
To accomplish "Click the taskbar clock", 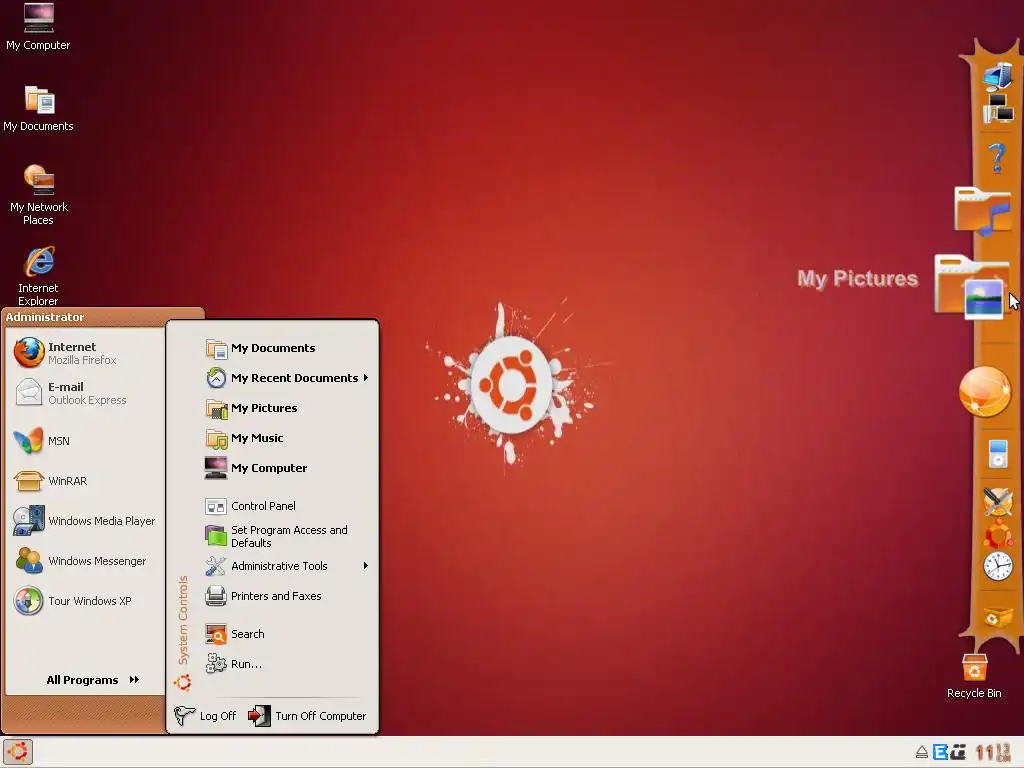I will pos(995,752).
